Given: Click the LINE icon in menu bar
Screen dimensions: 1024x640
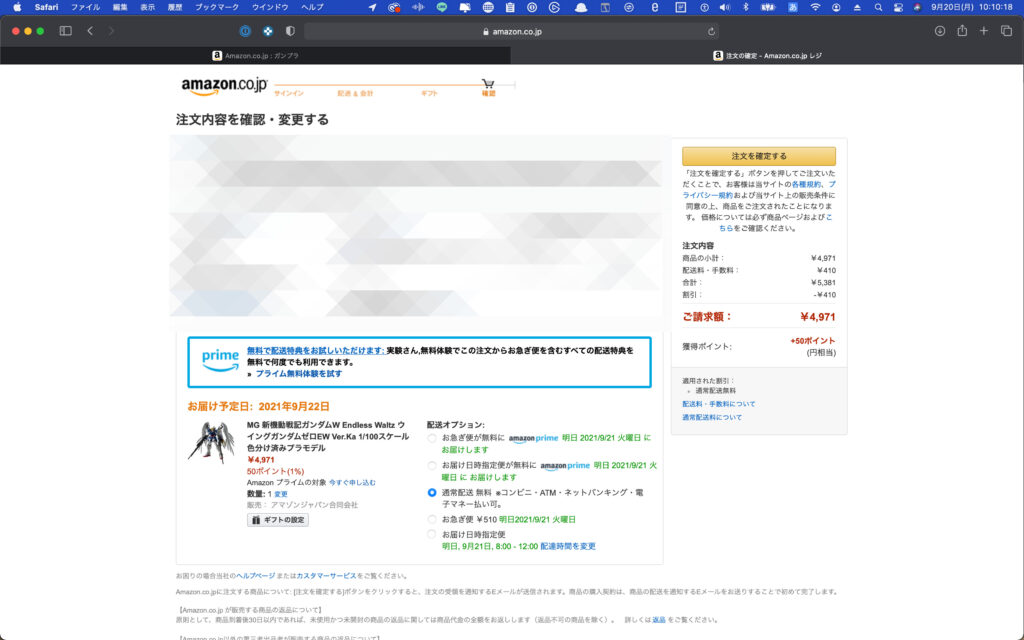Looking at the screenshot, I should click(x=442, y=7).
